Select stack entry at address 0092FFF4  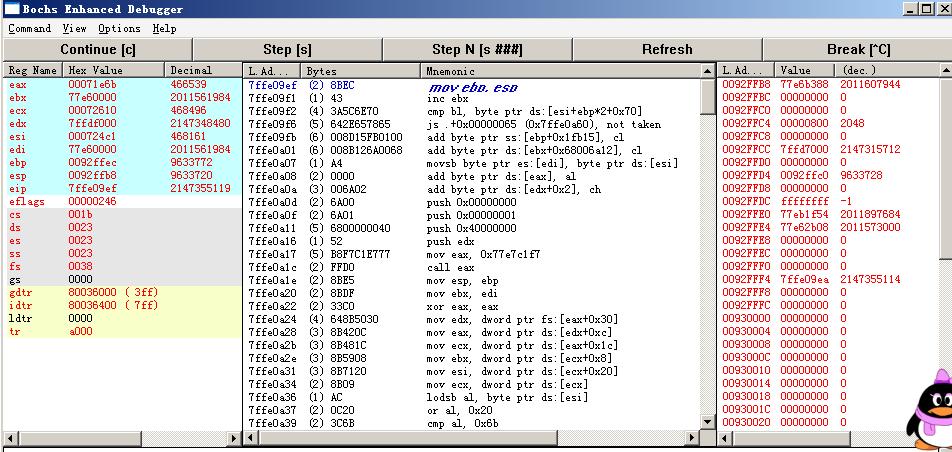pos(829,279)
